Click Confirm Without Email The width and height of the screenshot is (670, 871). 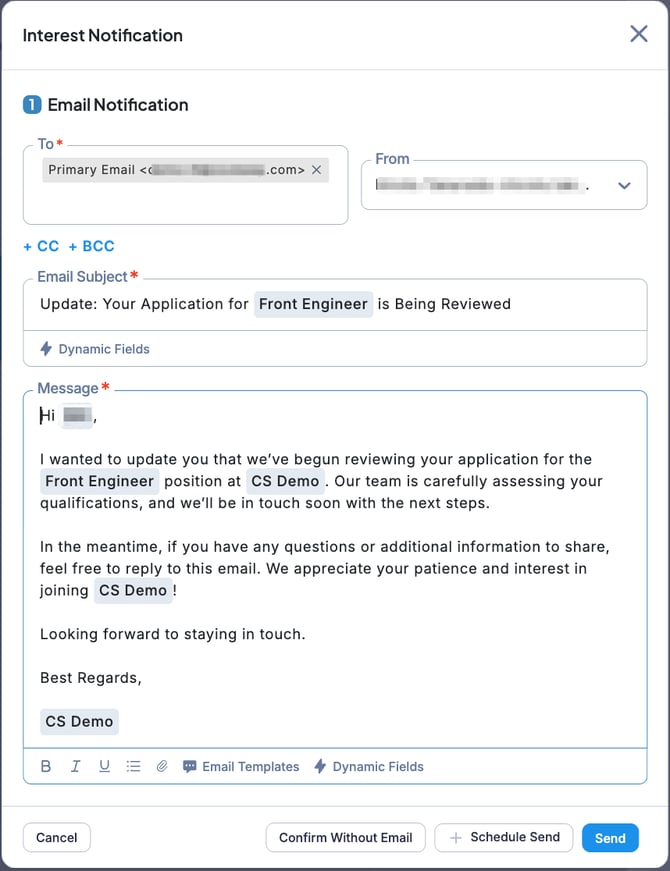(x=345, y=838)
